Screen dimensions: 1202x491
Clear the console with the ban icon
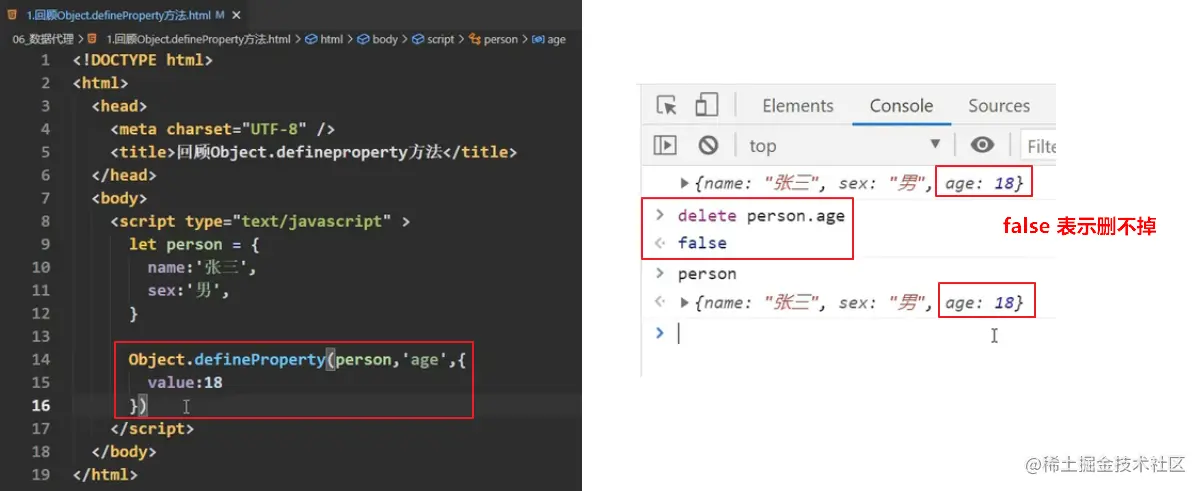(x=708, y=145)
